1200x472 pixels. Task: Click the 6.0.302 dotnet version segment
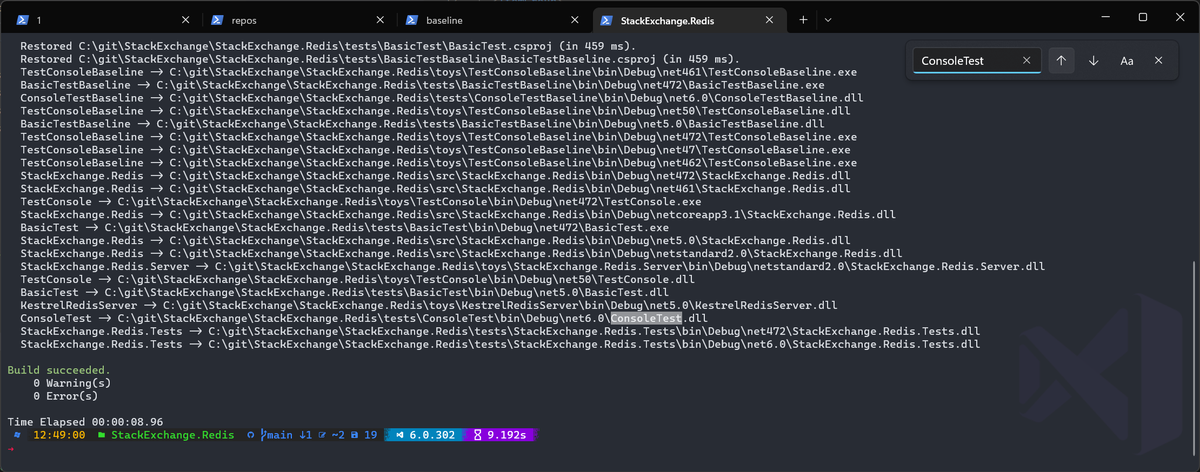[428, 436]
